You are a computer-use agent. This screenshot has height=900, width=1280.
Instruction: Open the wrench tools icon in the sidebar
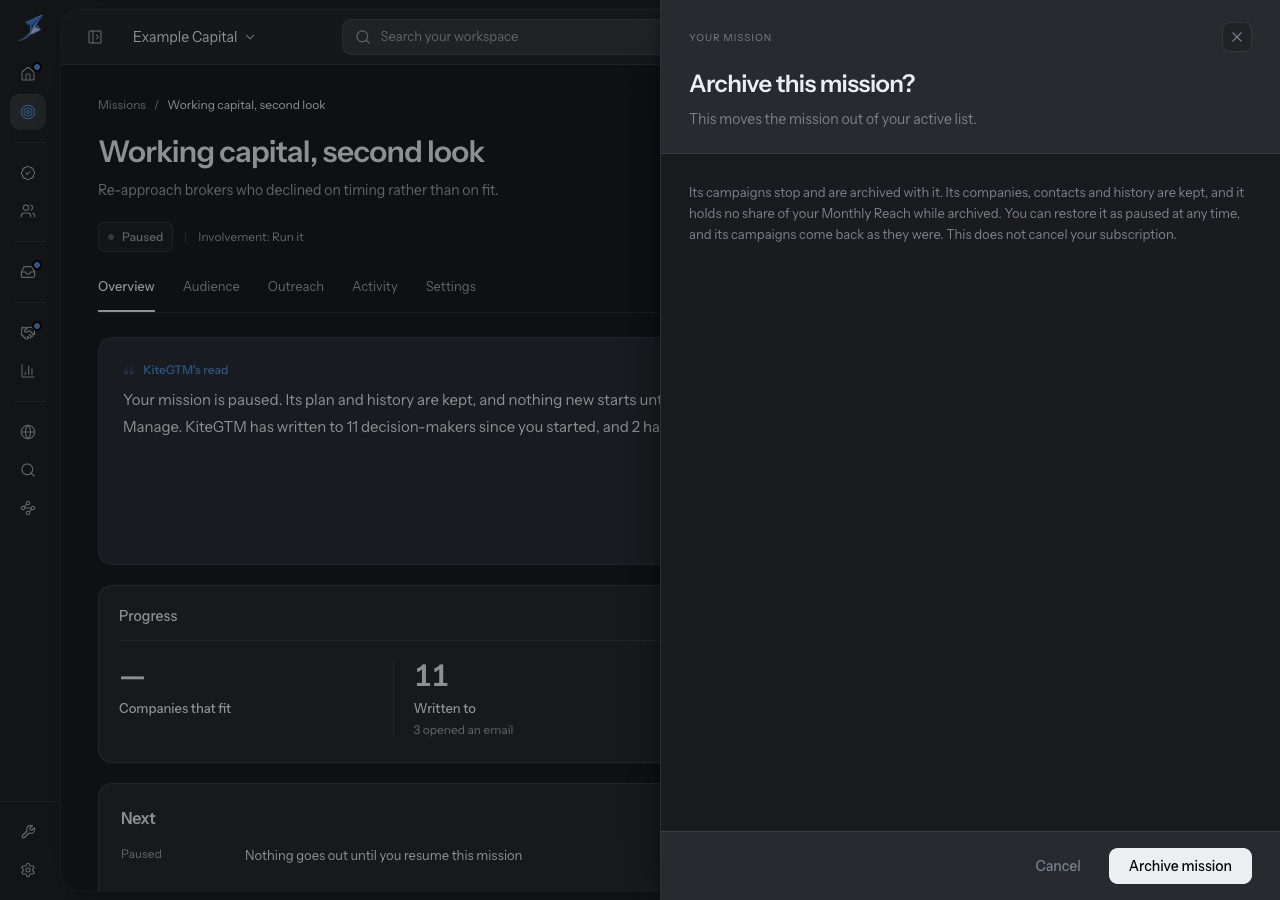click(28, 832)
